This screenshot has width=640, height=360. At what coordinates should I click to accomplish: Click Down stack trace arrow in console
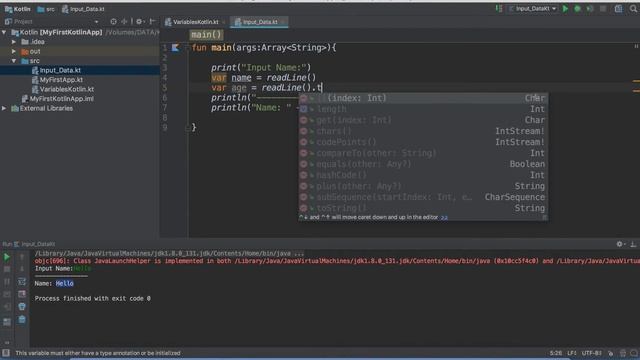[x=22, y=269]
